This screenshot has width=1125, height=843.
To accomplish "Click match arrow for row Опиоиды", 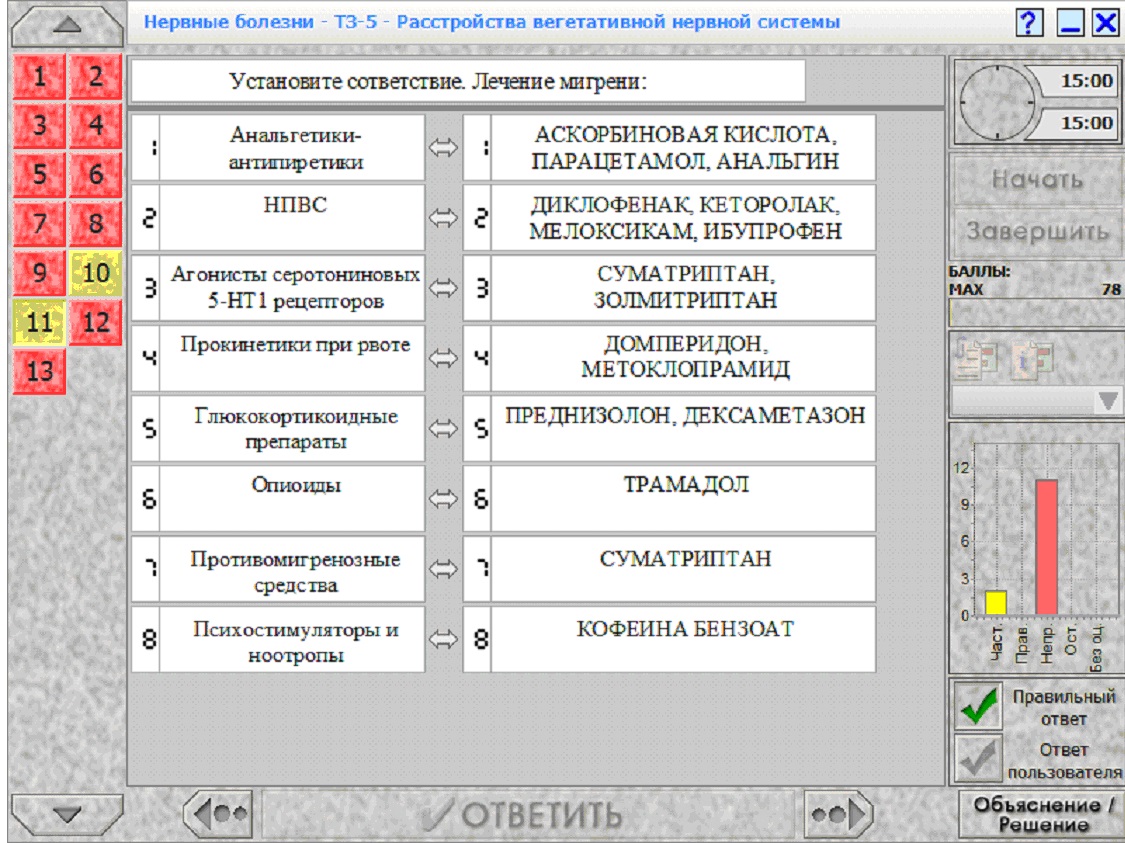I will tap(443, 499).
